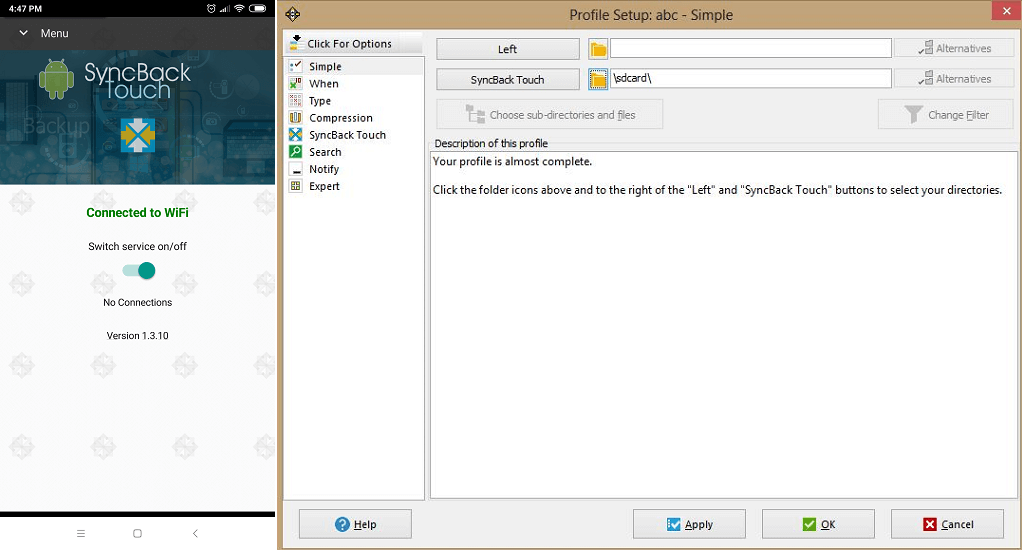
Task: Open Click For Options menu
Action: coord(354,43)
